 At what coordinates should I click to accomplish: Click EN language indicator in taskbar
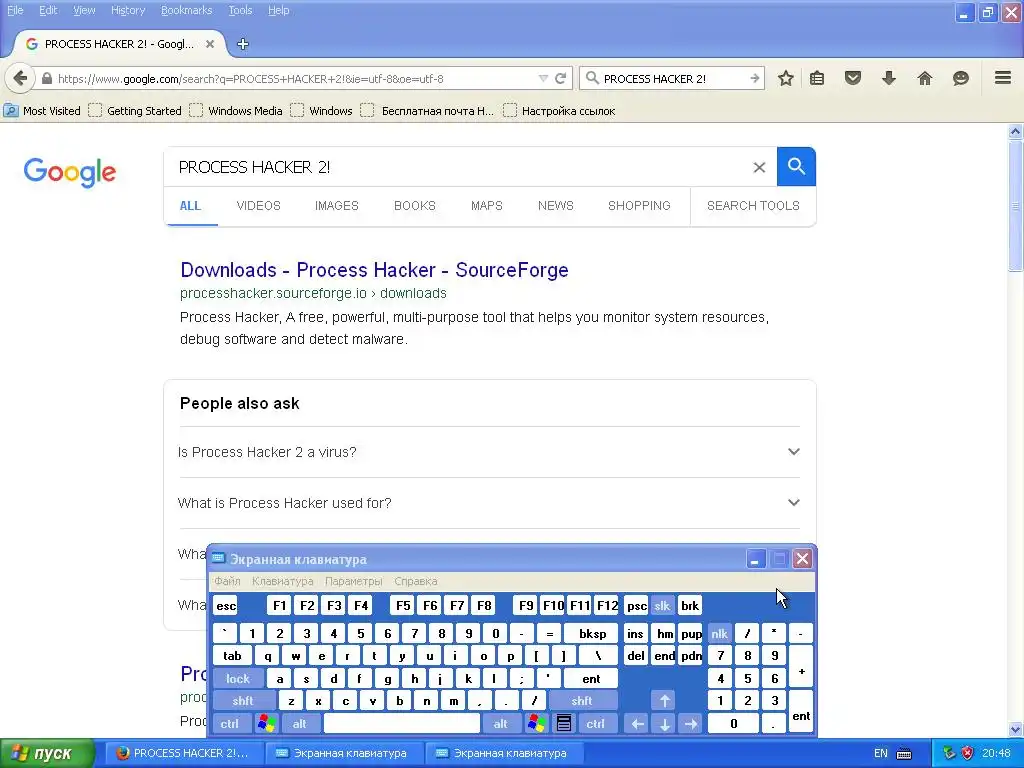coord(880,754)
